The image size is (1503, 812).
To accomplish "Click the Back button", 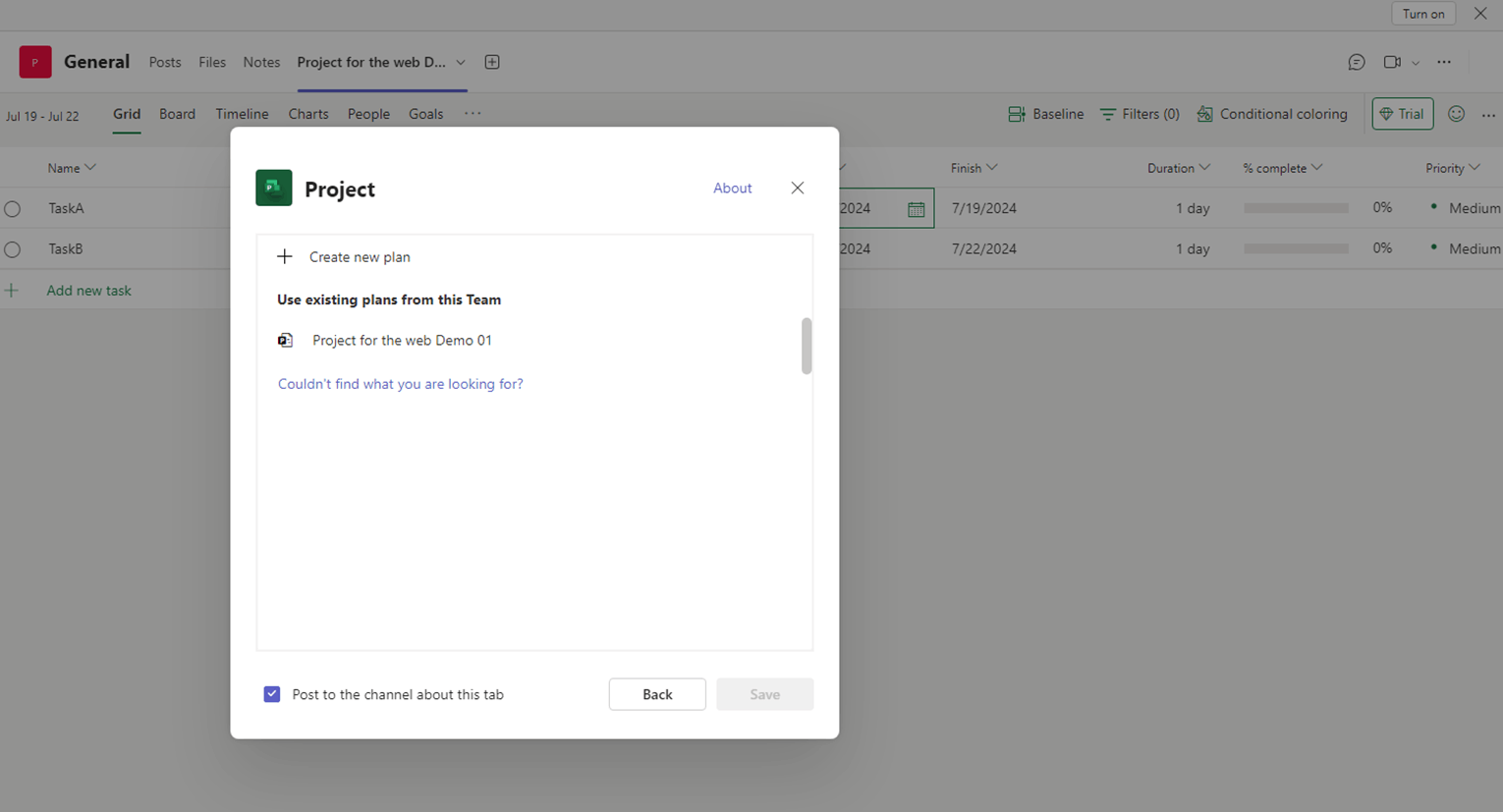I will 657,694.
